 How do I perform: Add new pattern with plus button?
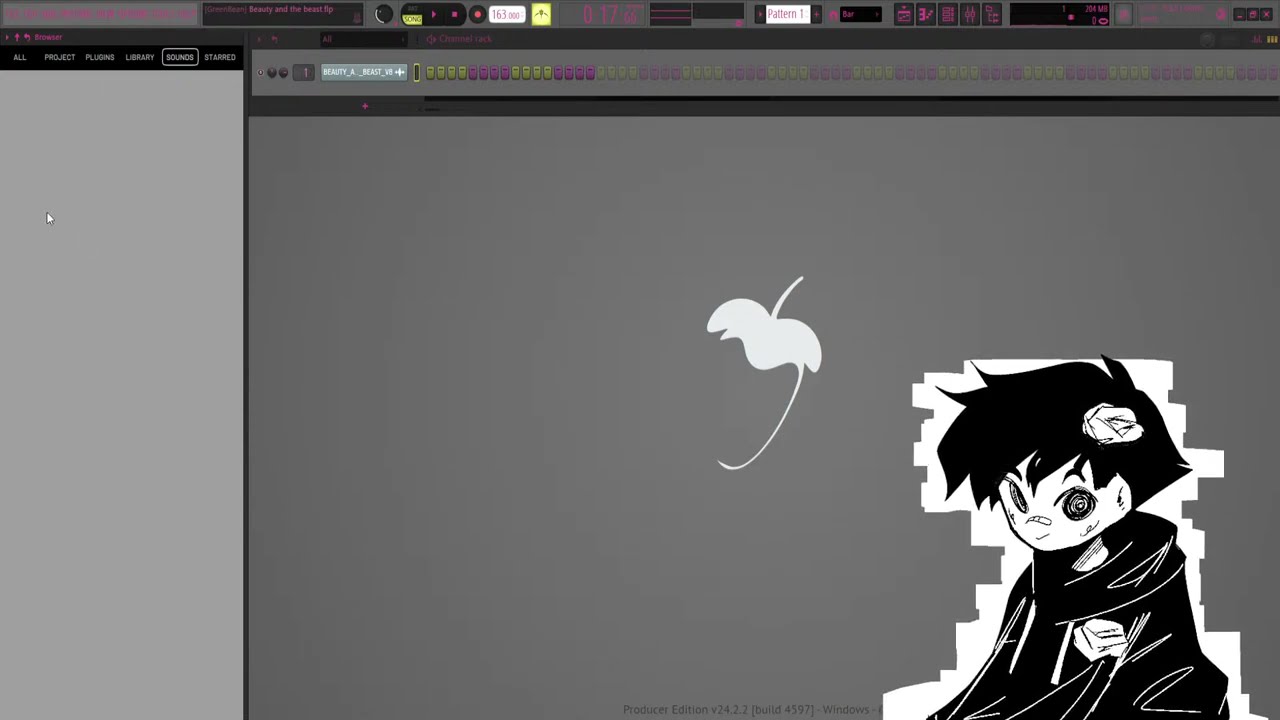tap(816, 14)
